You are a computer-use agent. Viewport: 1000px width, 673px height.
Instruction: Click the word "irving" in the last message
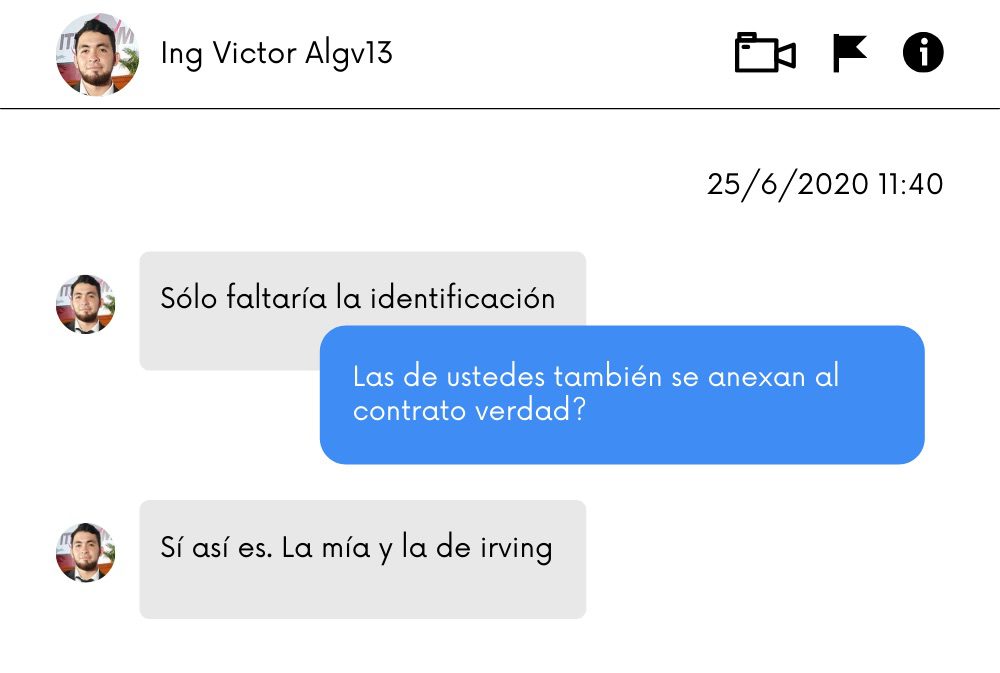tap(516, 549)
